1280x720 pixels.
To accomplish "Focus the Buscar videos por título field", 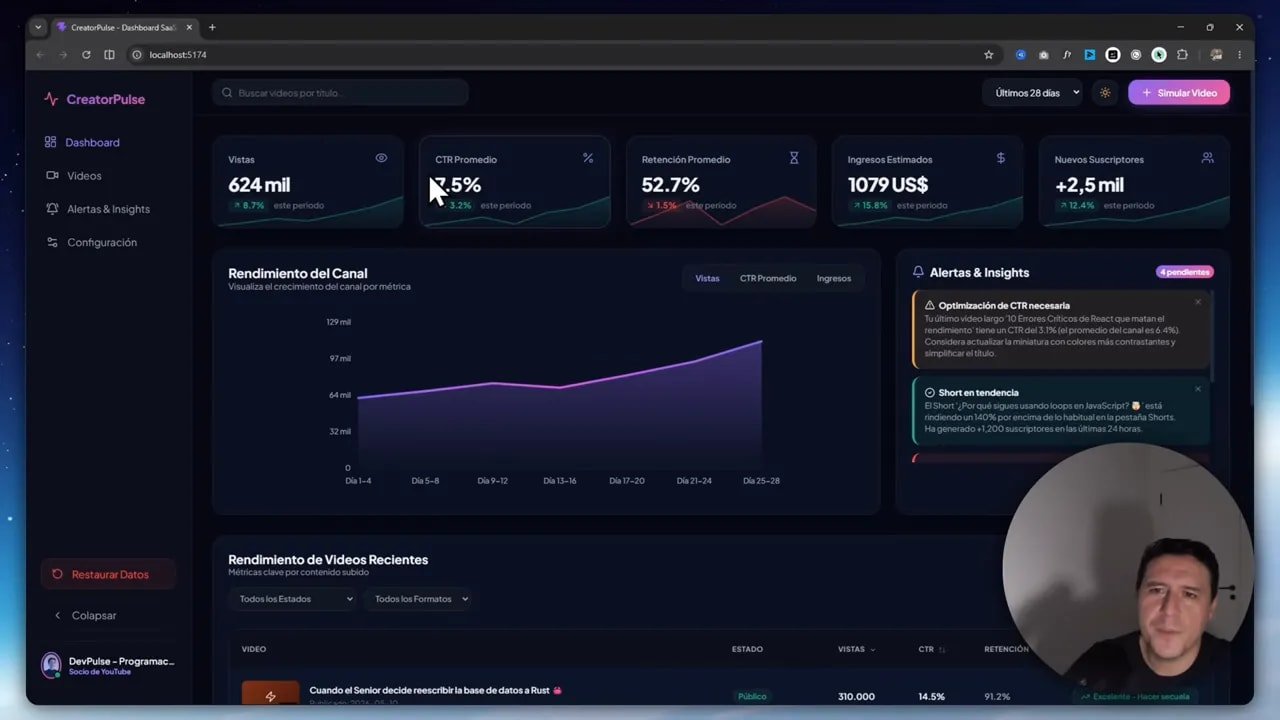I will pyautogui.click(x=340, y=93).
